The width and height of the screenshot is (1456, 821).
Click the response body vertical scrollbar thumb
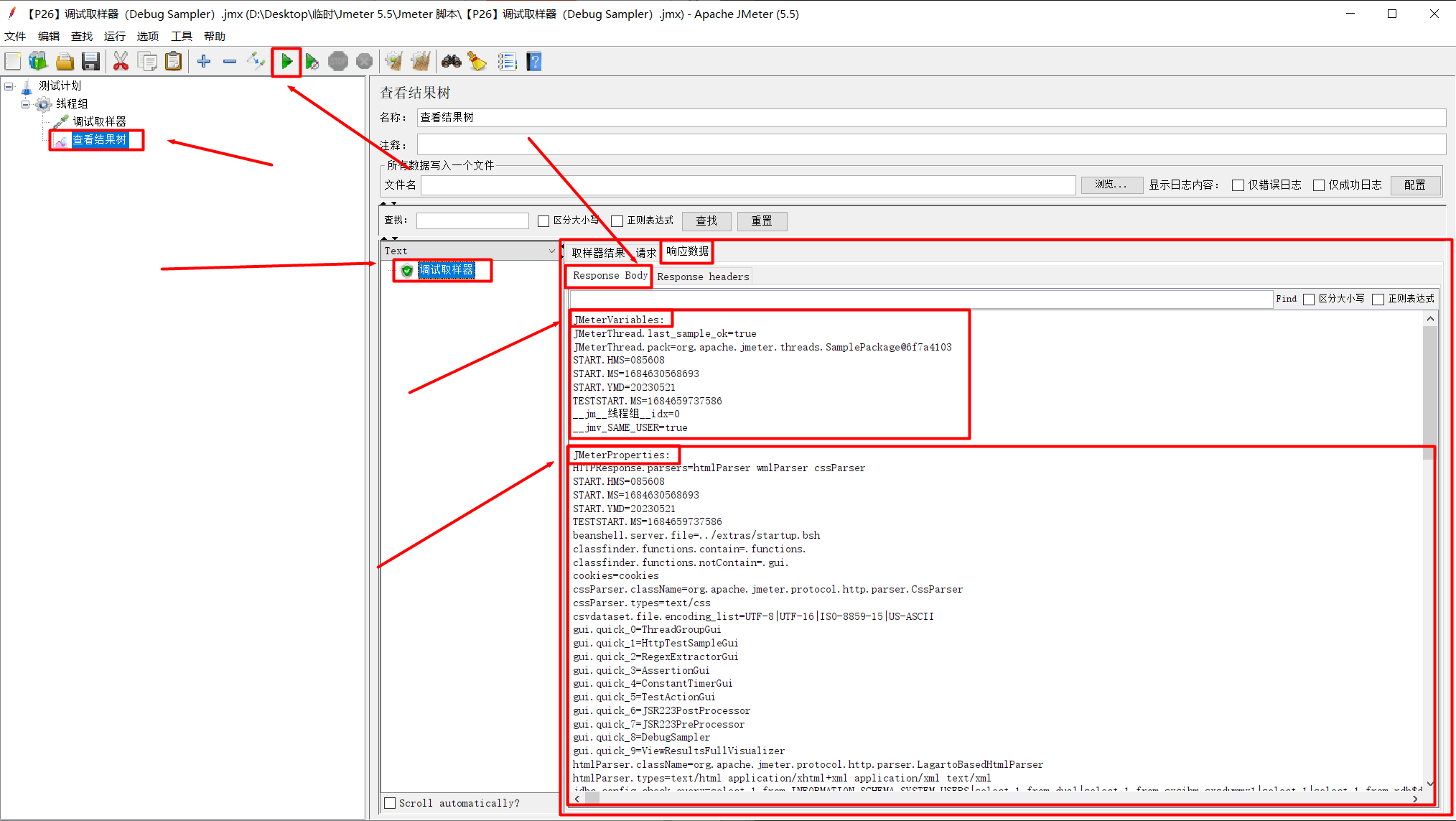(1429, 393)
